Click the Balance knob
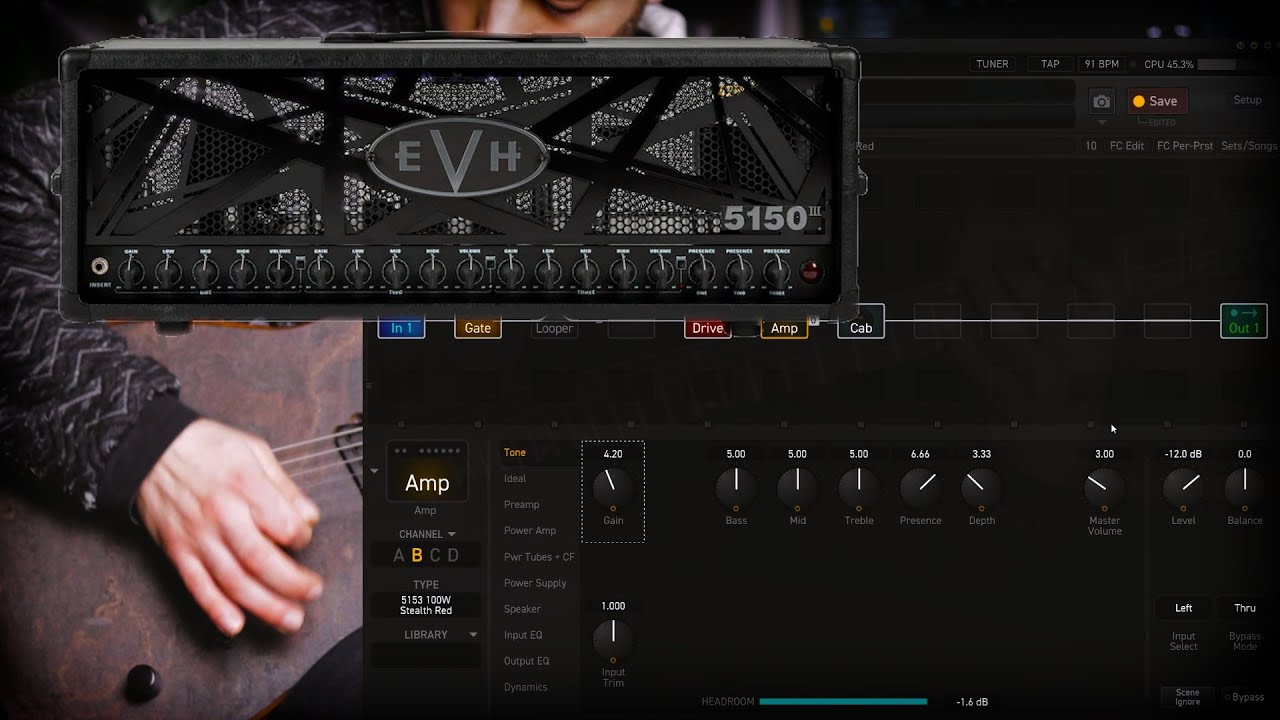The width and height of the screenshot is (1280, 720). (x=1245, y=487)
